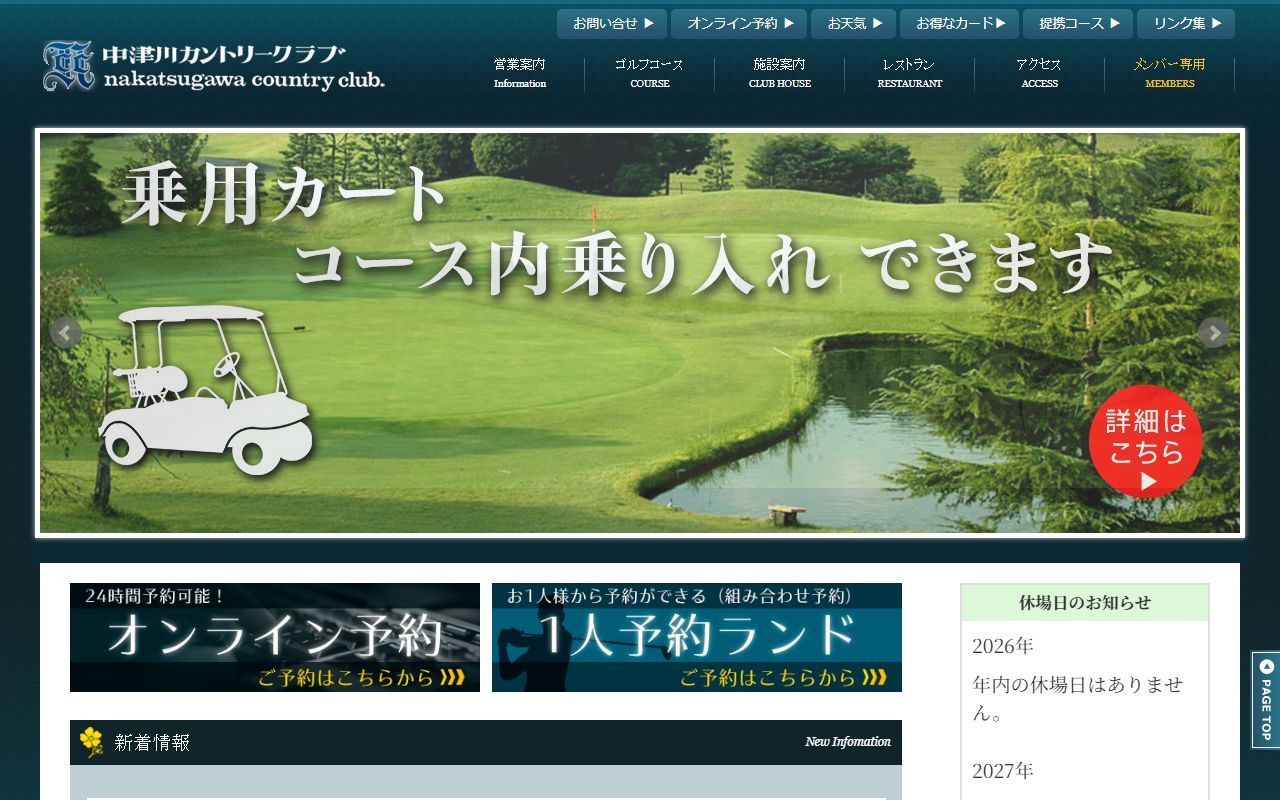Open メンバー専用 MEMBERS menu

[1170, 73]
